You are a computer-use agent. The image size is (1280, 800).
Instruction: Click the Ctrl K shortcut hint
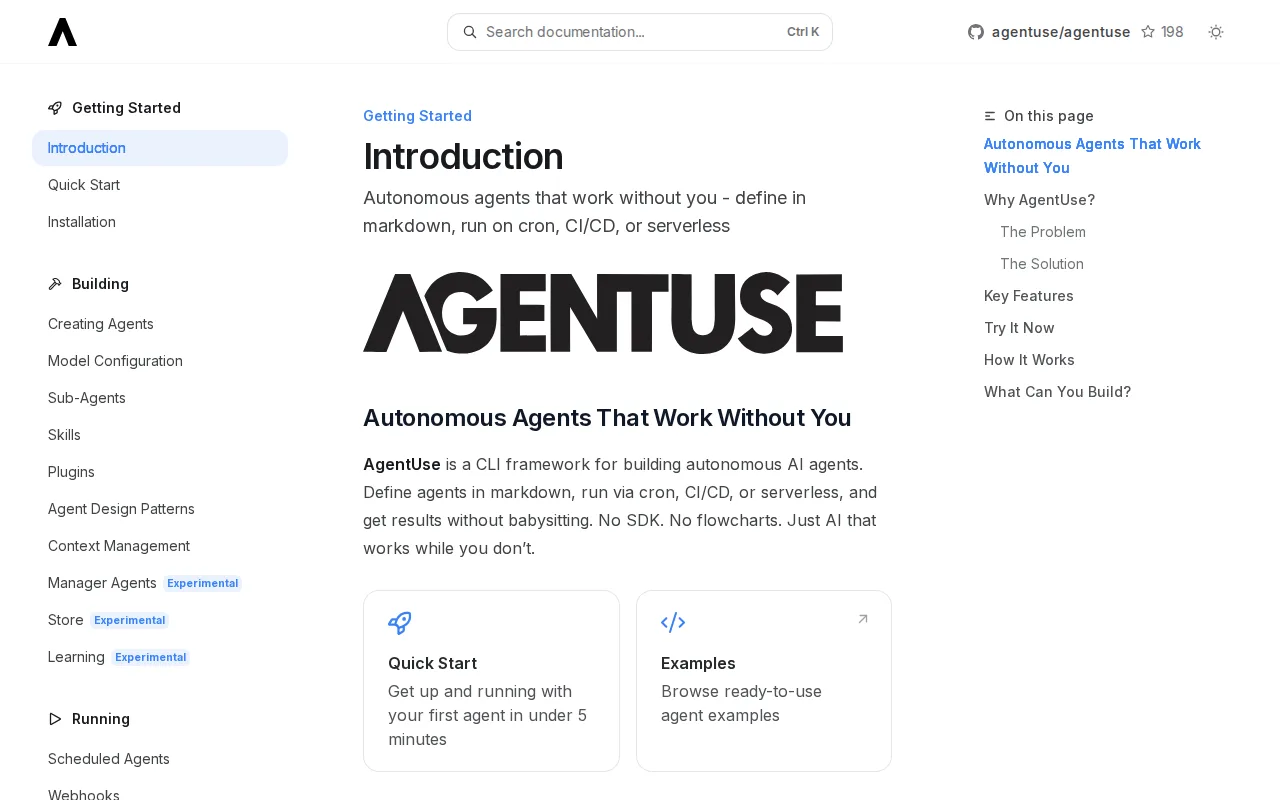click(803, 32)
